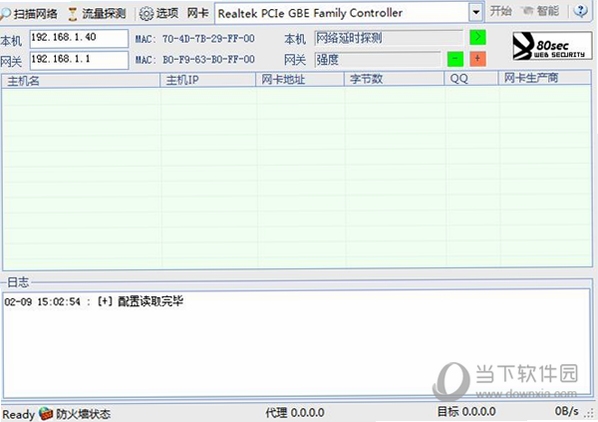598x422 pixels.
Task: Decrease strength with the green minus button
Action: pos(455,59)
